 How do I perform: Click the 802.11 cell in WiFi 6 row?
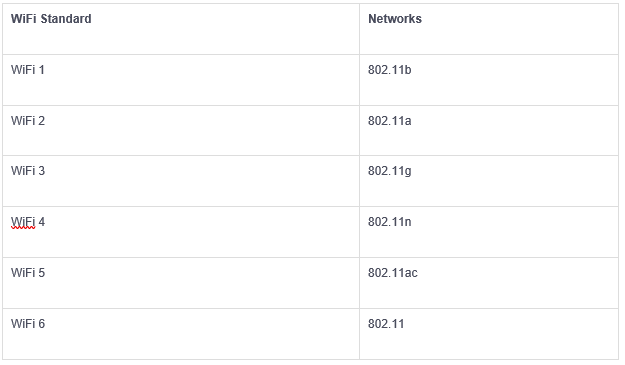pyautogui.click(x=489, y=334)
